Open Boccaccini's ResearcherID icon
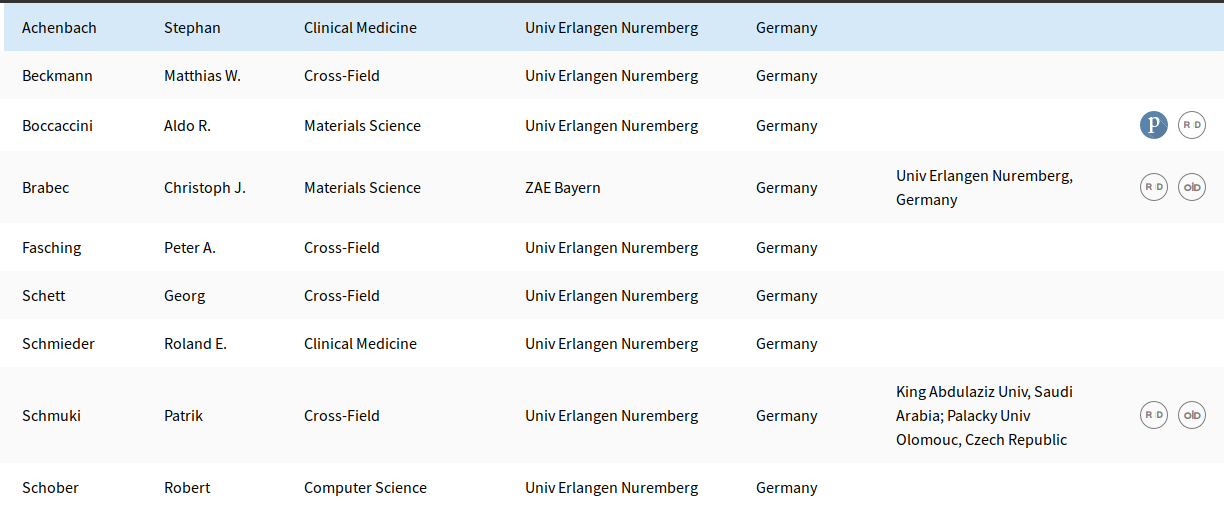The height and width of the screenshot is (509, 1224). click(x=1192, y=125)
